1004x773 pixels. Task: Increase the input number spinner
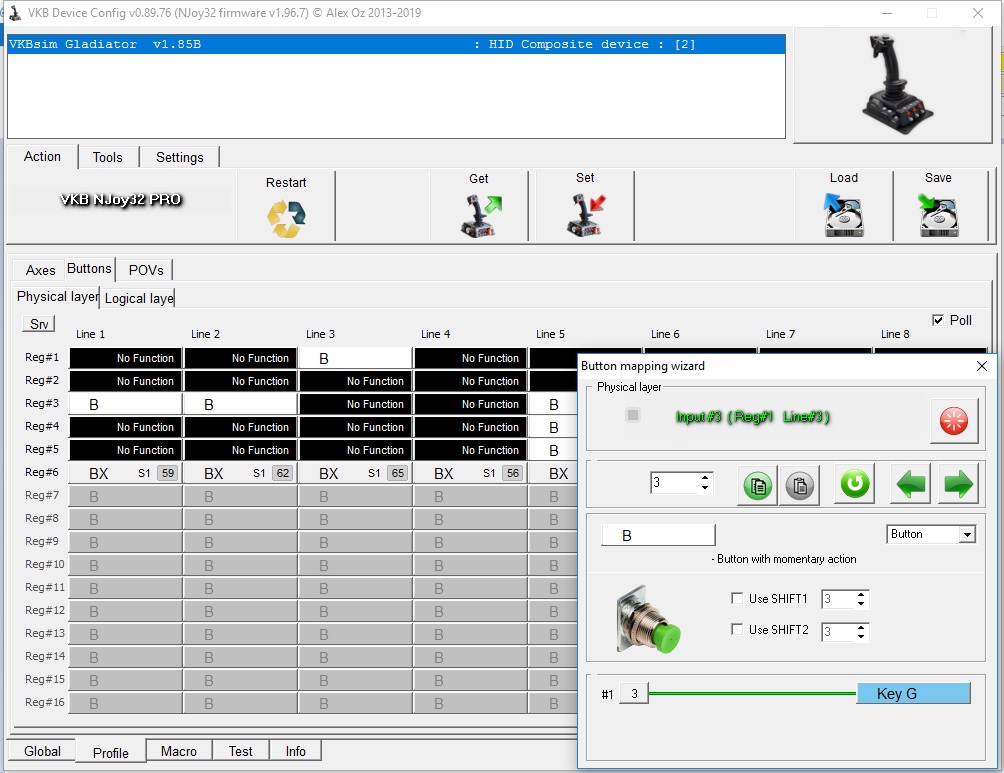point(705,477)
